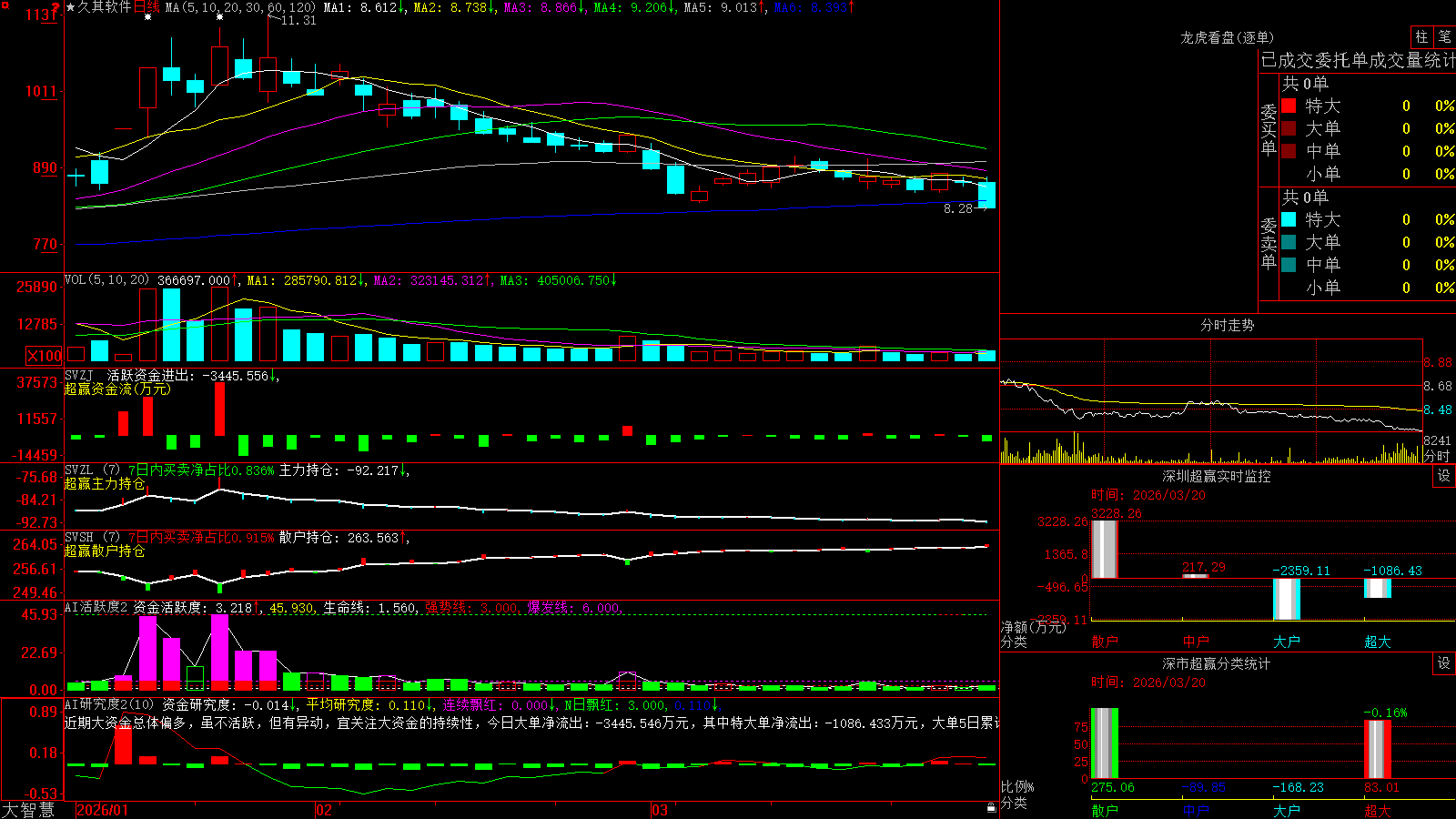Click the red 特大 buy-order color swatch
This screenshot has width=1456, height=819.
pos(1289,106)
